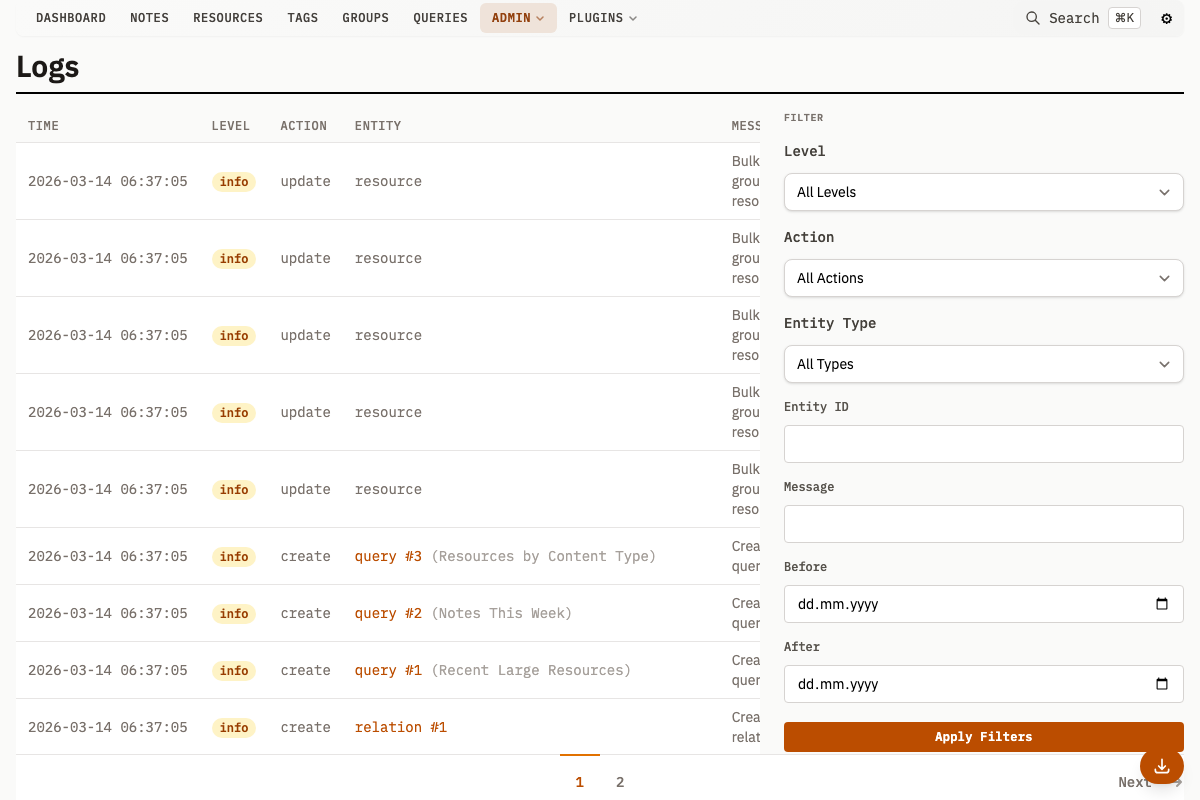Click into the Message filter field

tap(983, 524)
